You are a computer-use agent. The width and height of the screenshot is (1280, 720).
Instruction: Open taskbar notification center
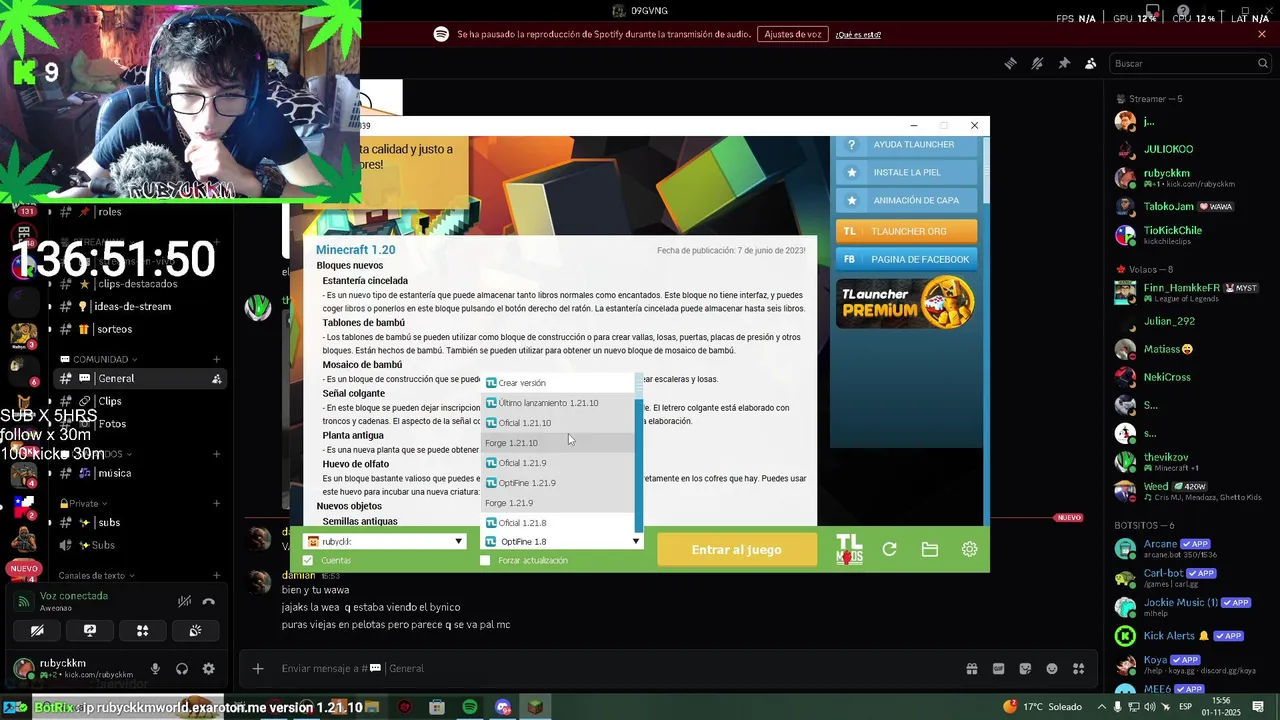[1258, 707]
